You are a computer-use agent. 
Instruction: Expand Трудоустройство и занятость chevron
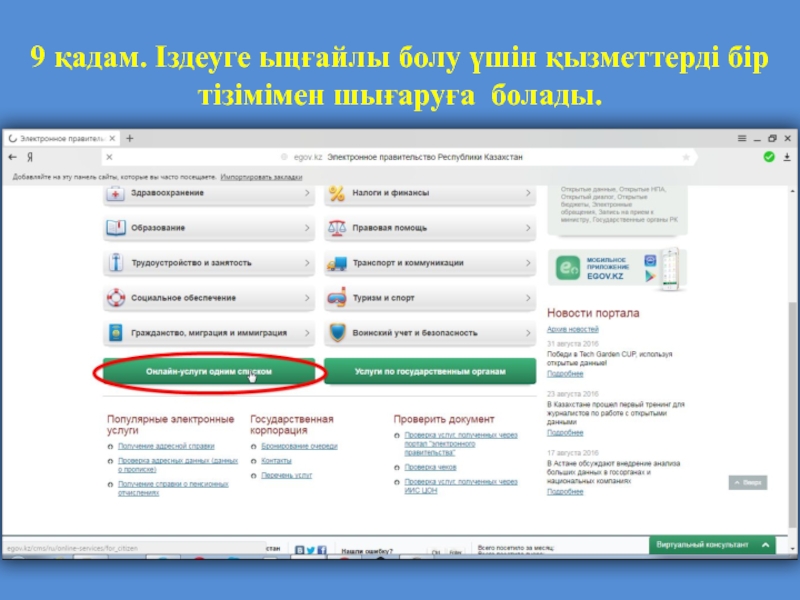[307, 263]
